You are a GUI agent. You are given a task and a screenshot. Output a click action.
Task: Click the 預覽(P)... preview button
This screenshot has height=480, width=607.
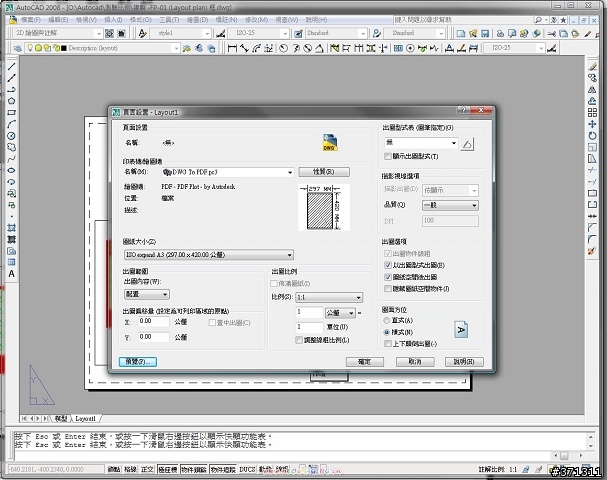(138, 362)
